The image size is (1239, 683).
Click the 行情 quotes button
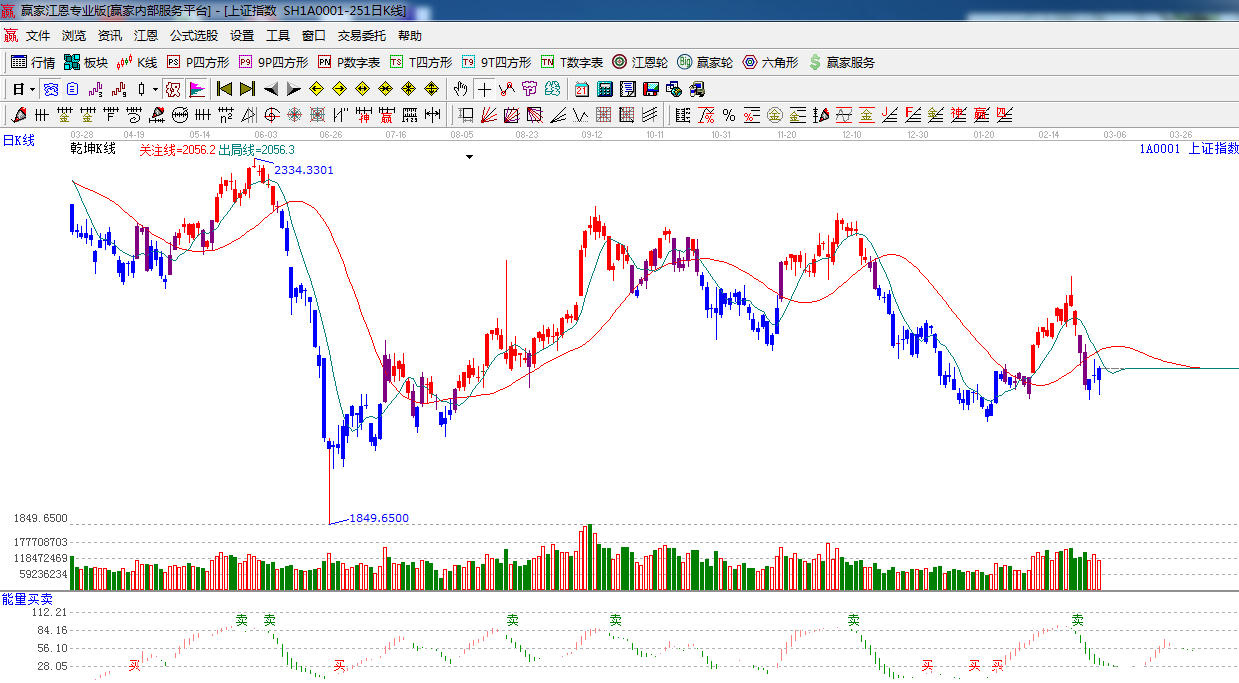click(x=33, y=62)
